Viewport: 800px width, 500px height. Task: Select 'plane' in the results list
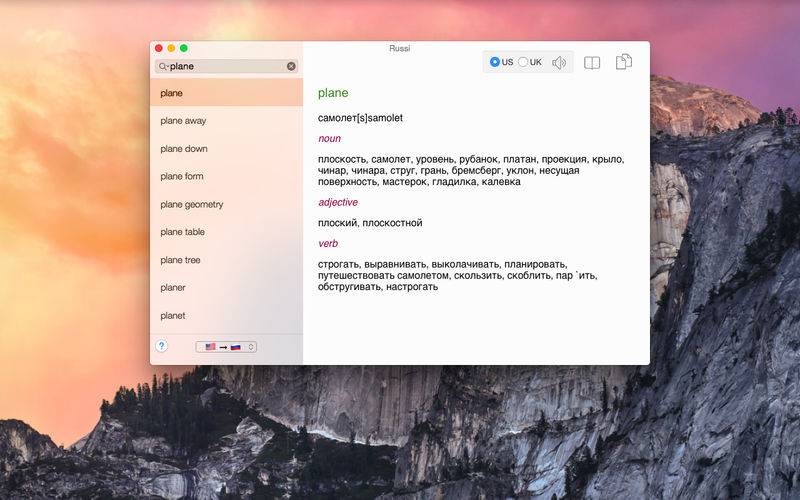pos(227,93)
